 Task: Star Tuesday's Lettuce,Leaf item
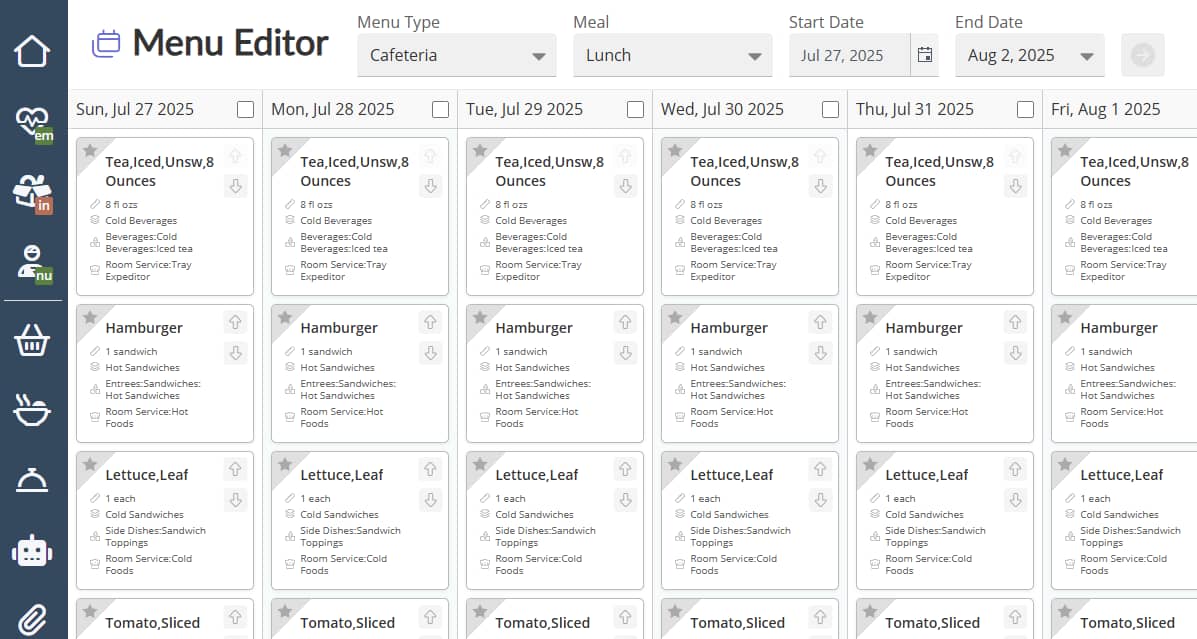pos(480,464)
